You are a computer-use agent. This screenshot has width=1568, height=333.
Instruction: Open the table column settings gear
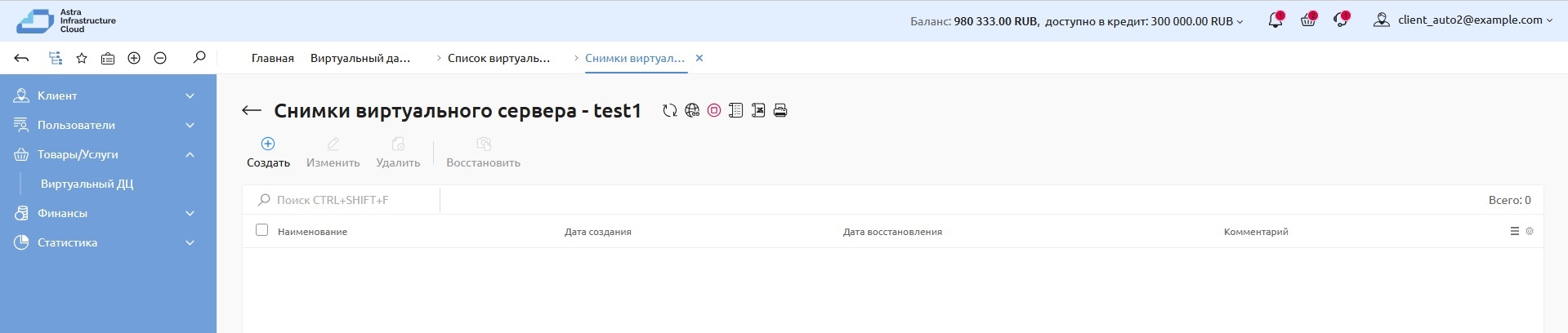[x=1530, y=232]
